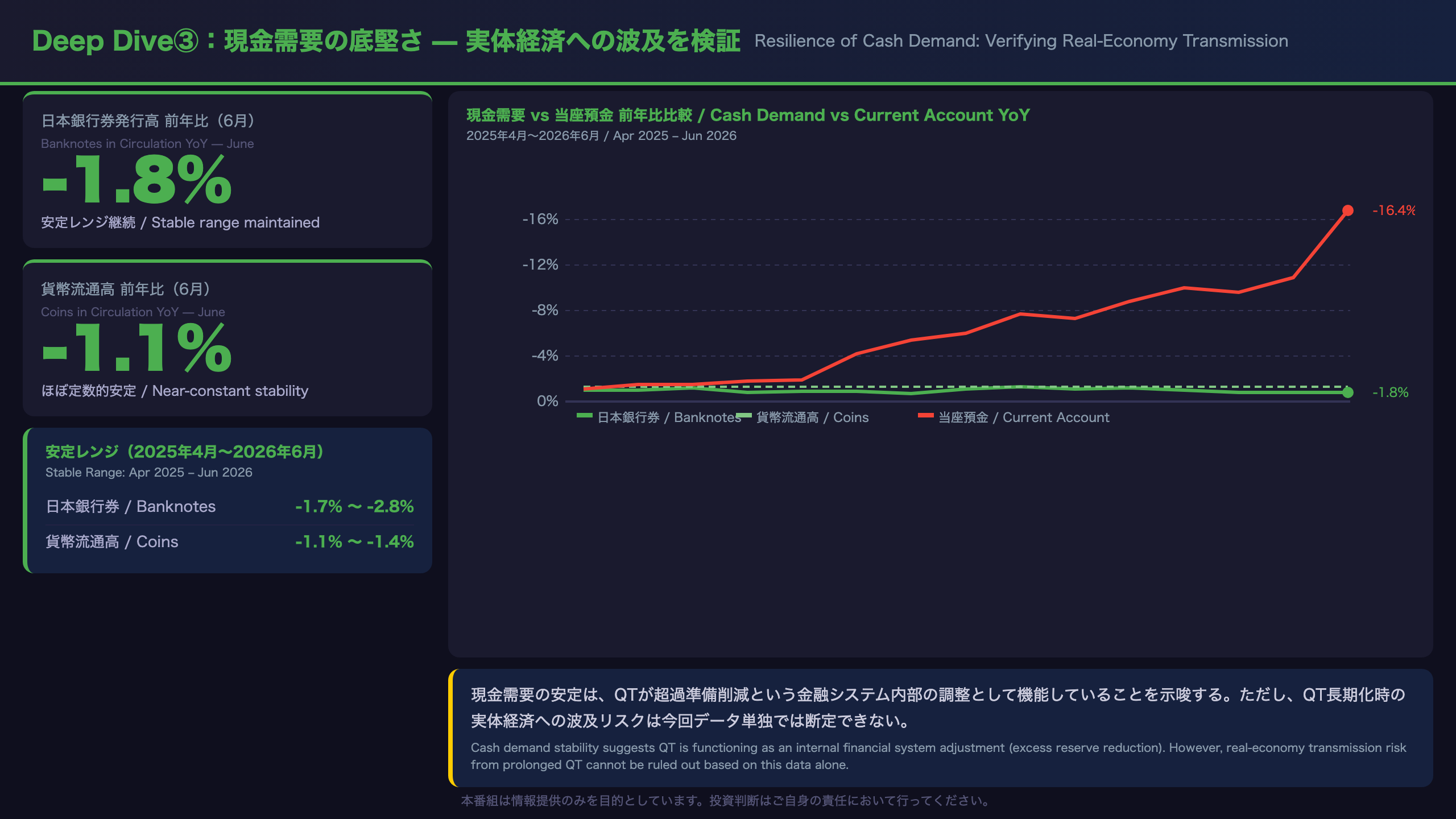Screen dimensions: 1456x819
Task: Select 'ほぼ定数的安定 / Near-constant stability' caption
Action: click(x=175, y=391)
